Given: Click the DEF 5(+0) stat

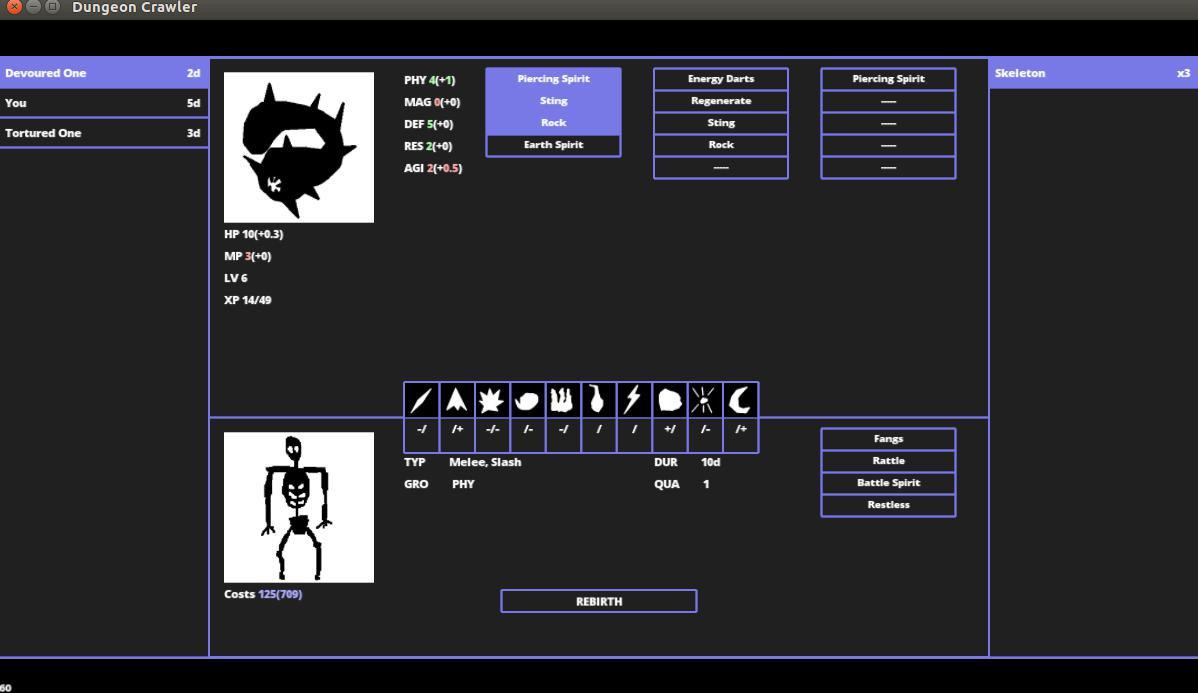Looking at the screenshot, I should pyautogui.click(x=429, y=125).
